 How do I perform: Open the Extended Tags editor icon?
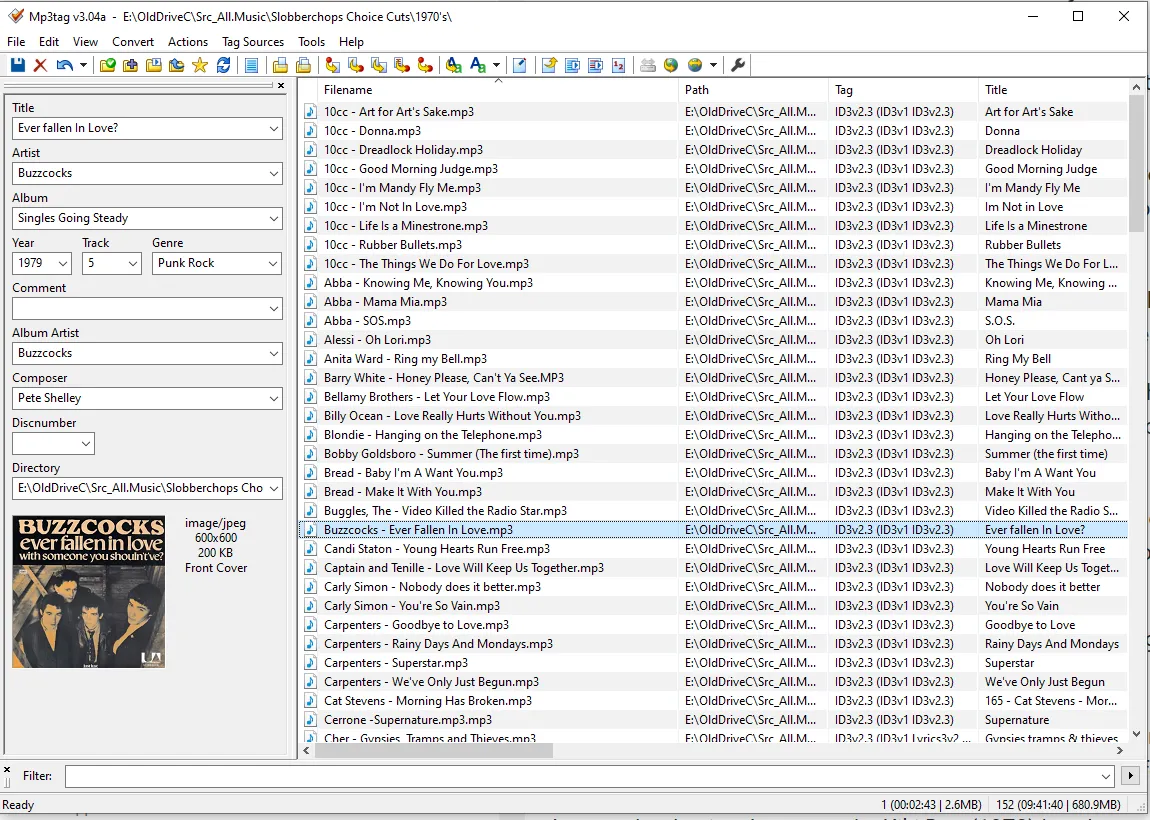click(x=519, y=65)
